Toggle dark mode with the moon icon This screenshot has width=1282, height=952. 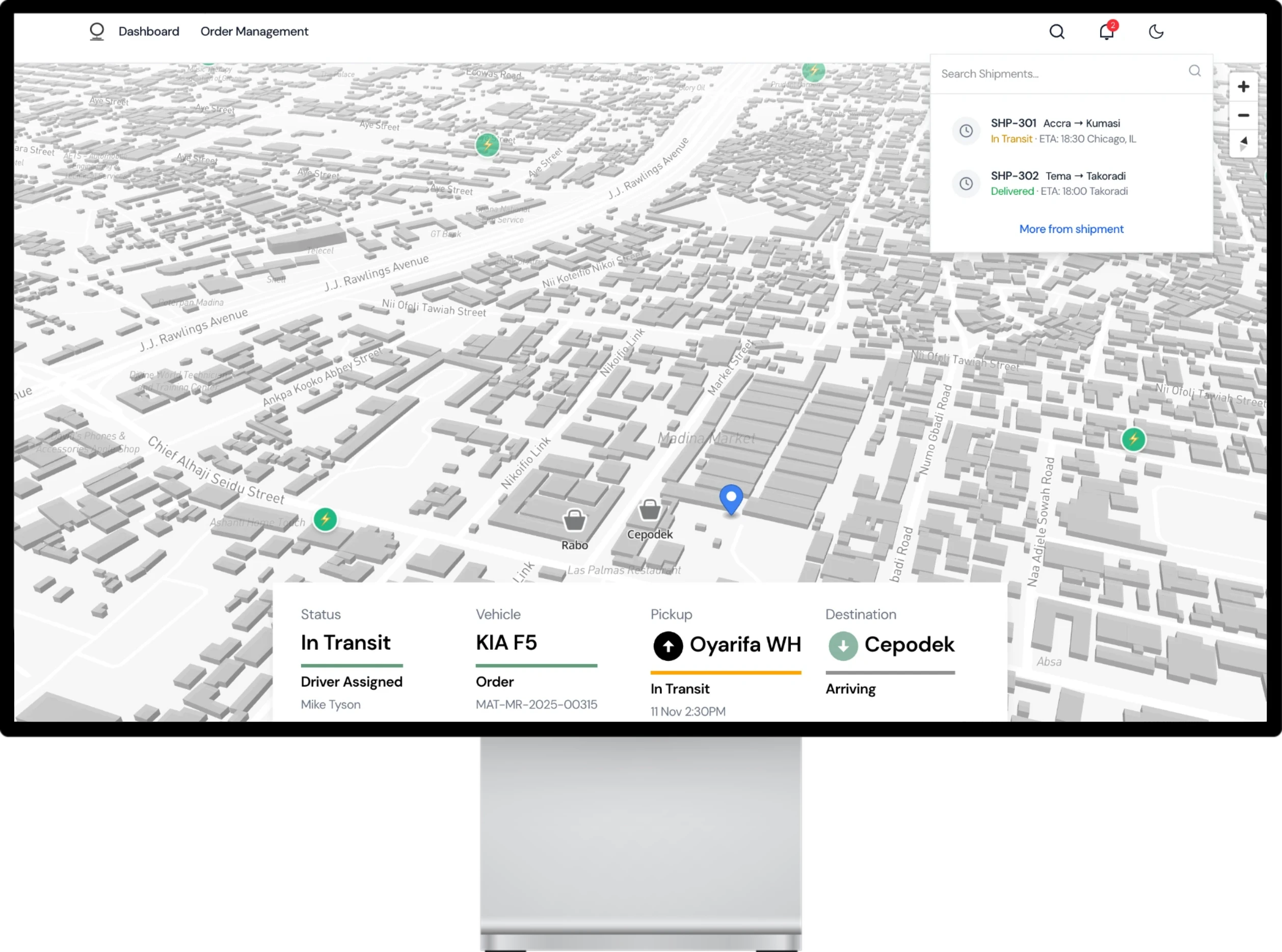point(1156,31)
